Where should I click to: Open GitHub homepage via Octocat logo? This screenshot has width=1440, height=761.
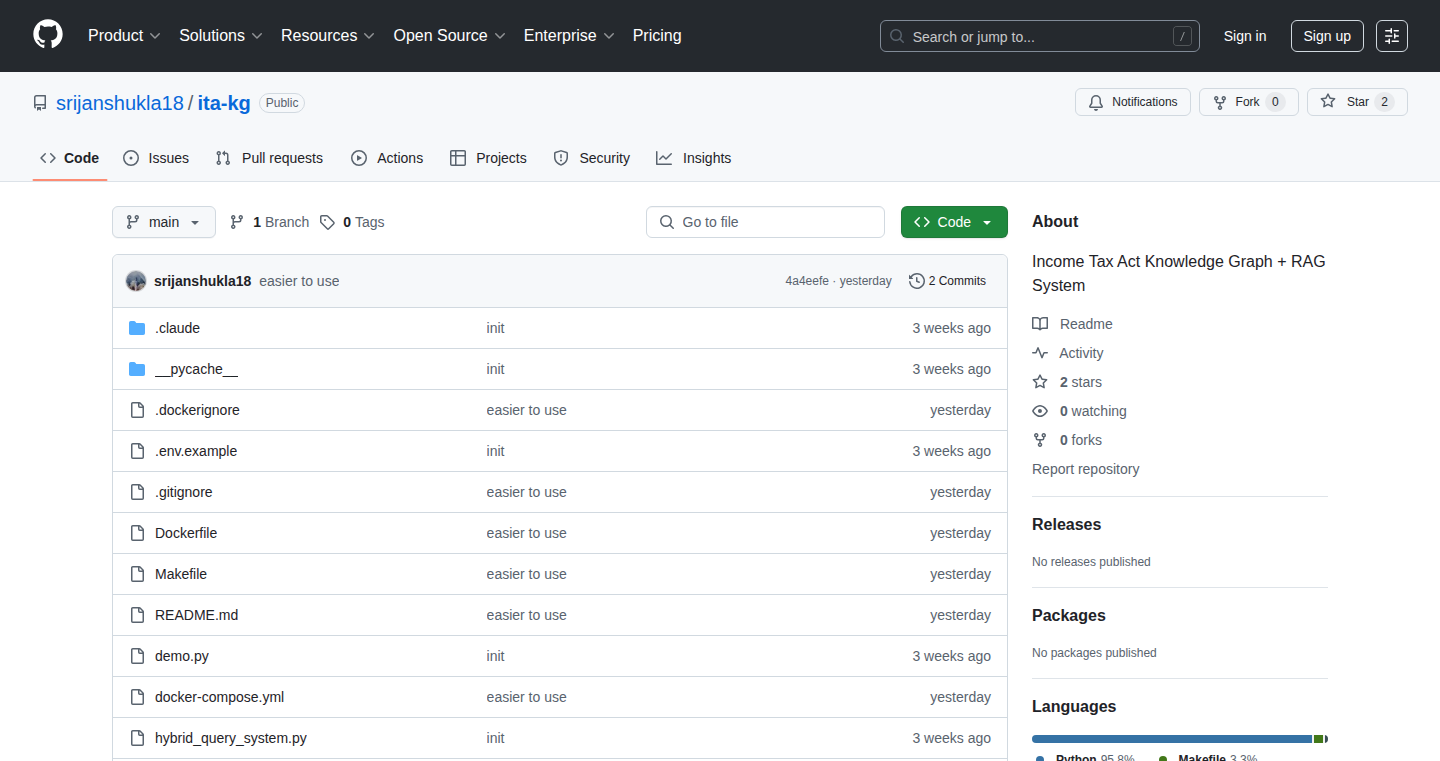click(x=47, y=35)
